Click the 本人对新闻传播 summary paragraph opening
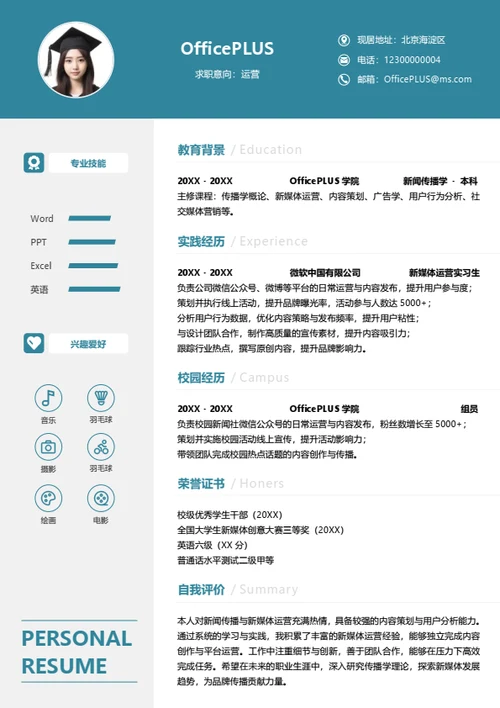Viewport: 500px width, 708px height. click(328, 621)
